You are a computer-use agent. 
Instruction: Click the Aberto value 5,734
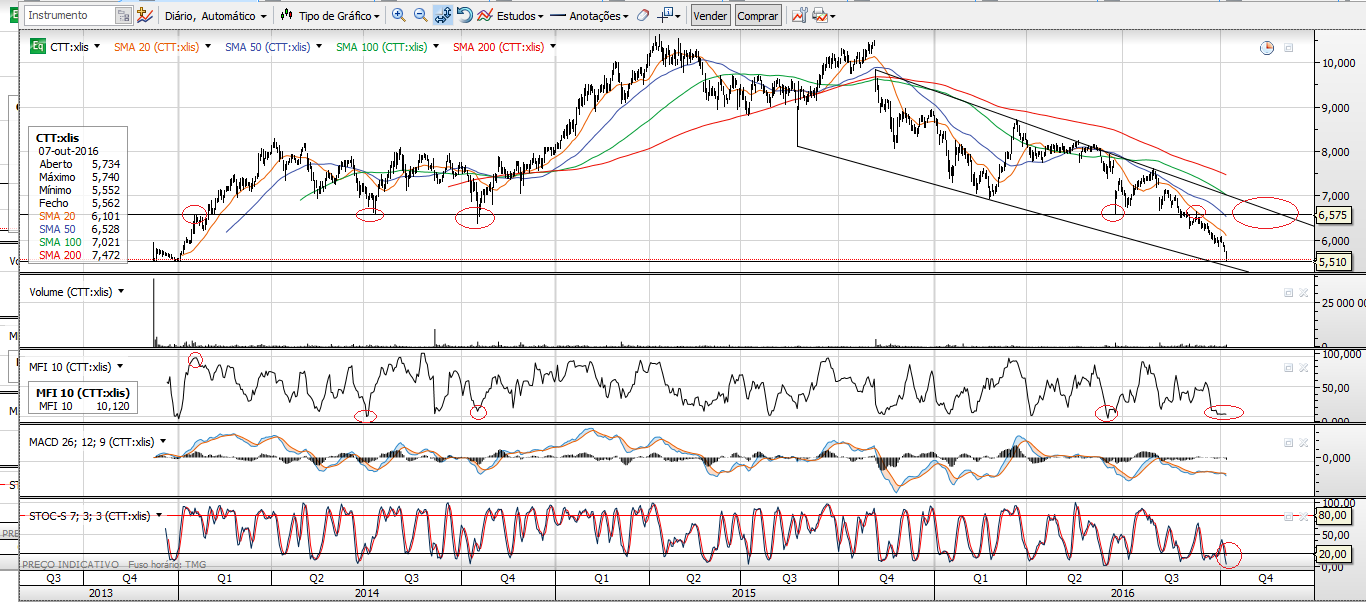[105, 164]
